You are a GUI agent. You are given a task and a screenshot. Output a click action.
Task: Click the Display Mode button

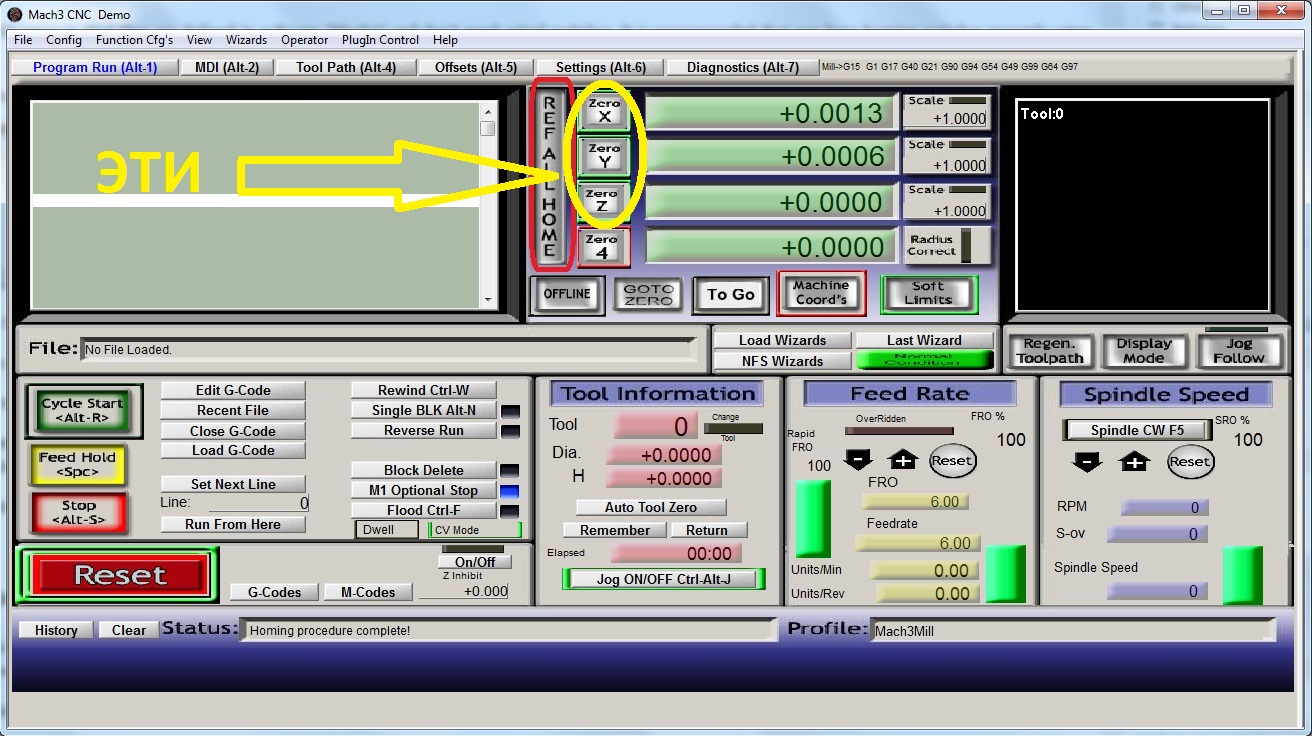[x=1144, y=351]
